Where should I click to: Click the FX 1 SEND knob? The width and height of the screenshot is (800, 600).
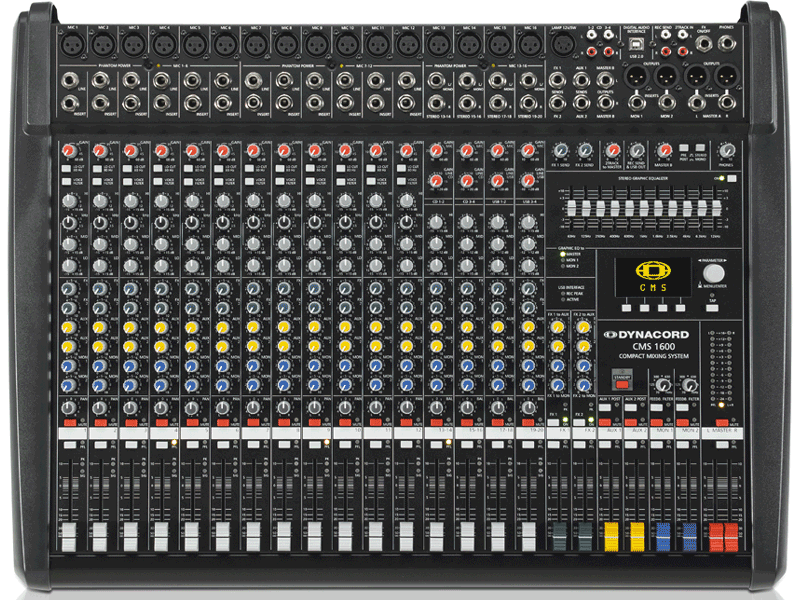(x=560, y=150)
